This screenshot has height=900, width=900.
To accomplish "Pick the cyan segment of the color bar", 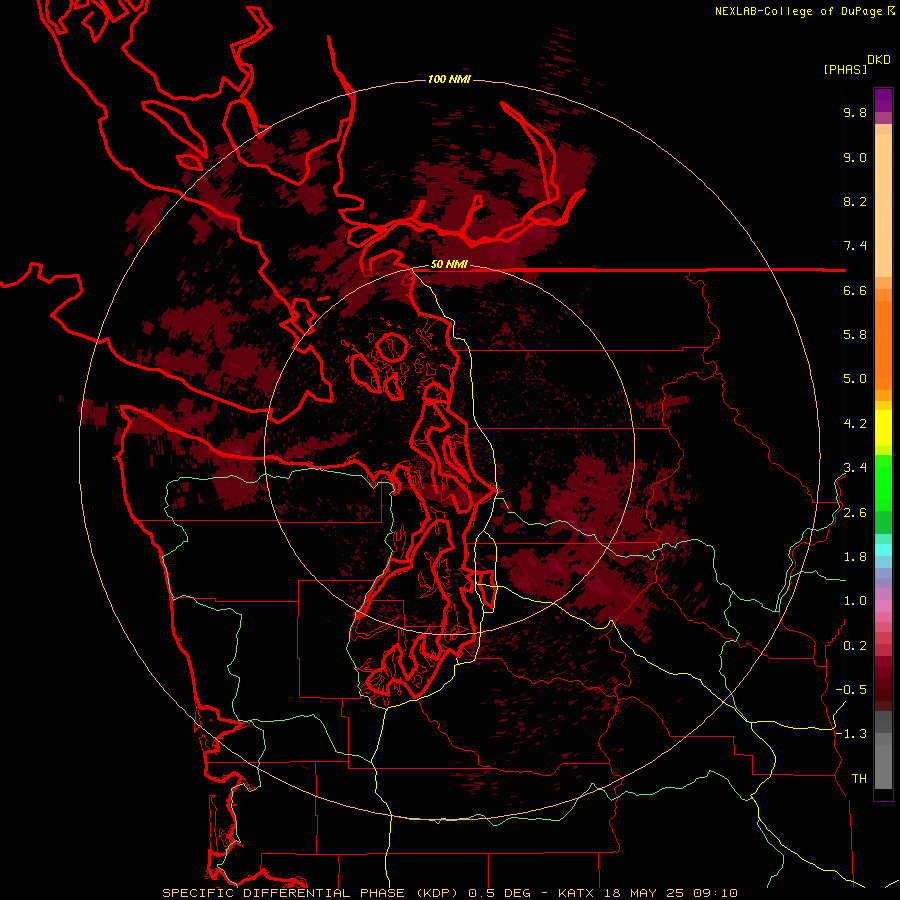I will (883, 550).
